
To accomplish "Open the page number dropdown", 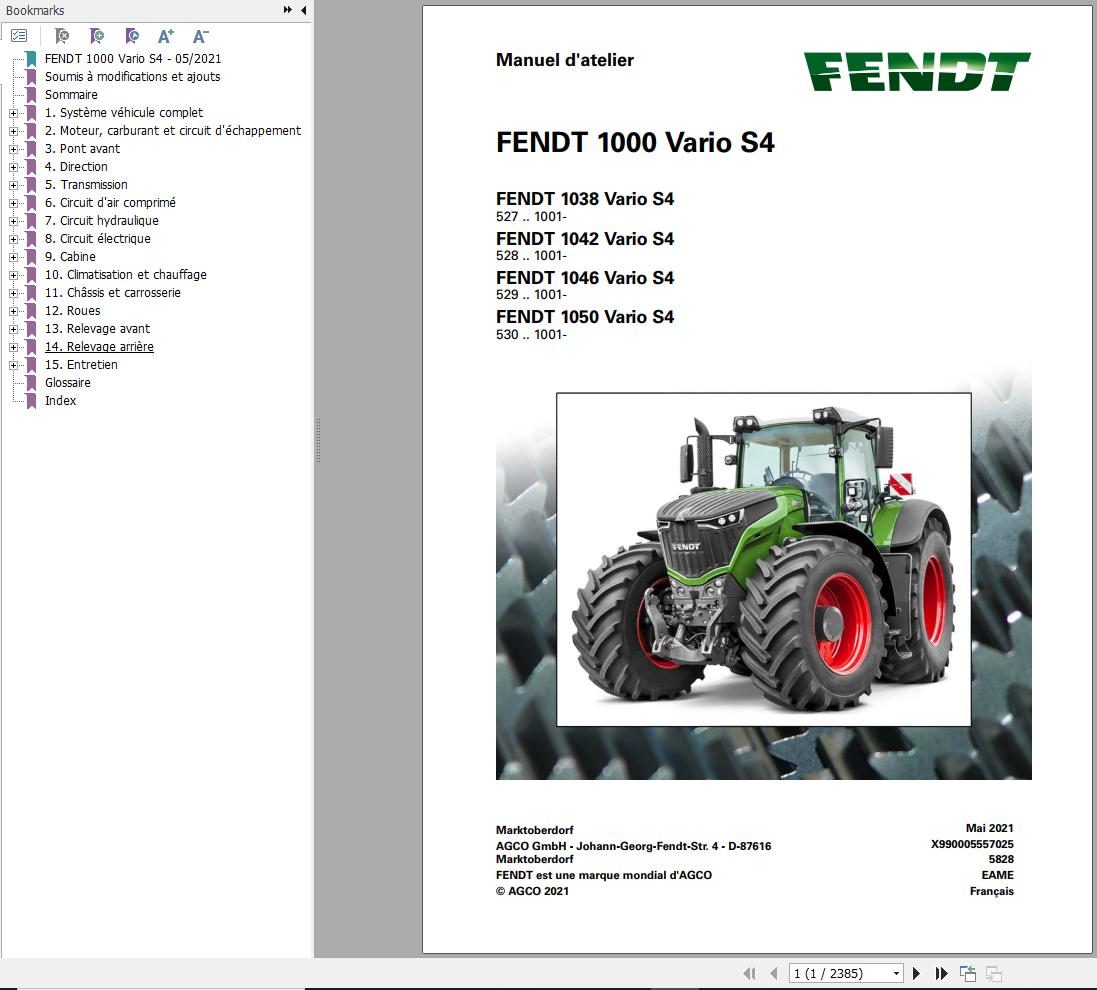I will point(896,973).
